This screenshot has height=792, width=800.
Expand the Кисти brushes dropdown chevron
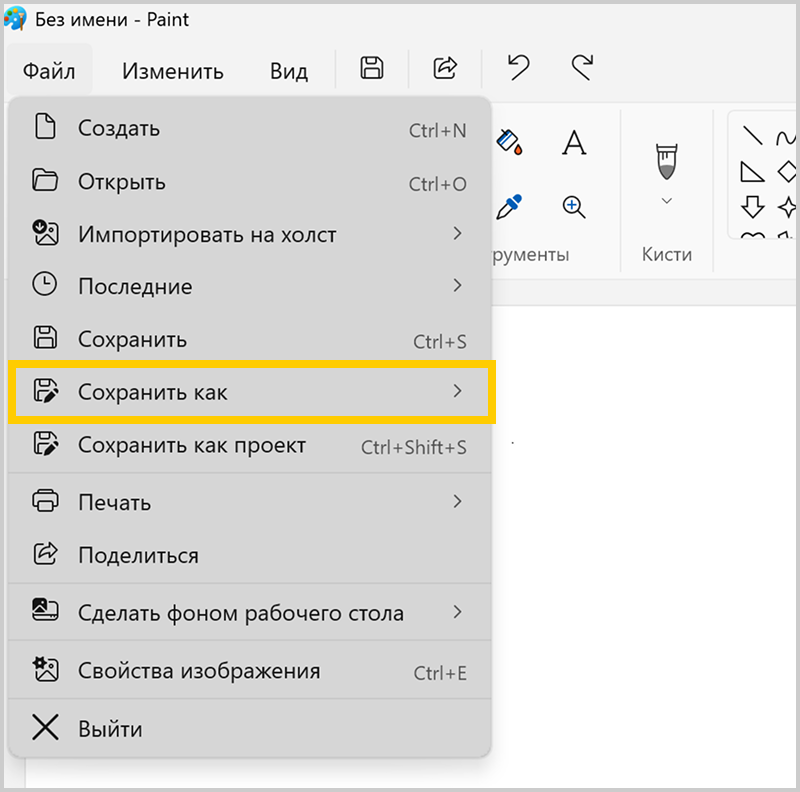tap(666, 201)
